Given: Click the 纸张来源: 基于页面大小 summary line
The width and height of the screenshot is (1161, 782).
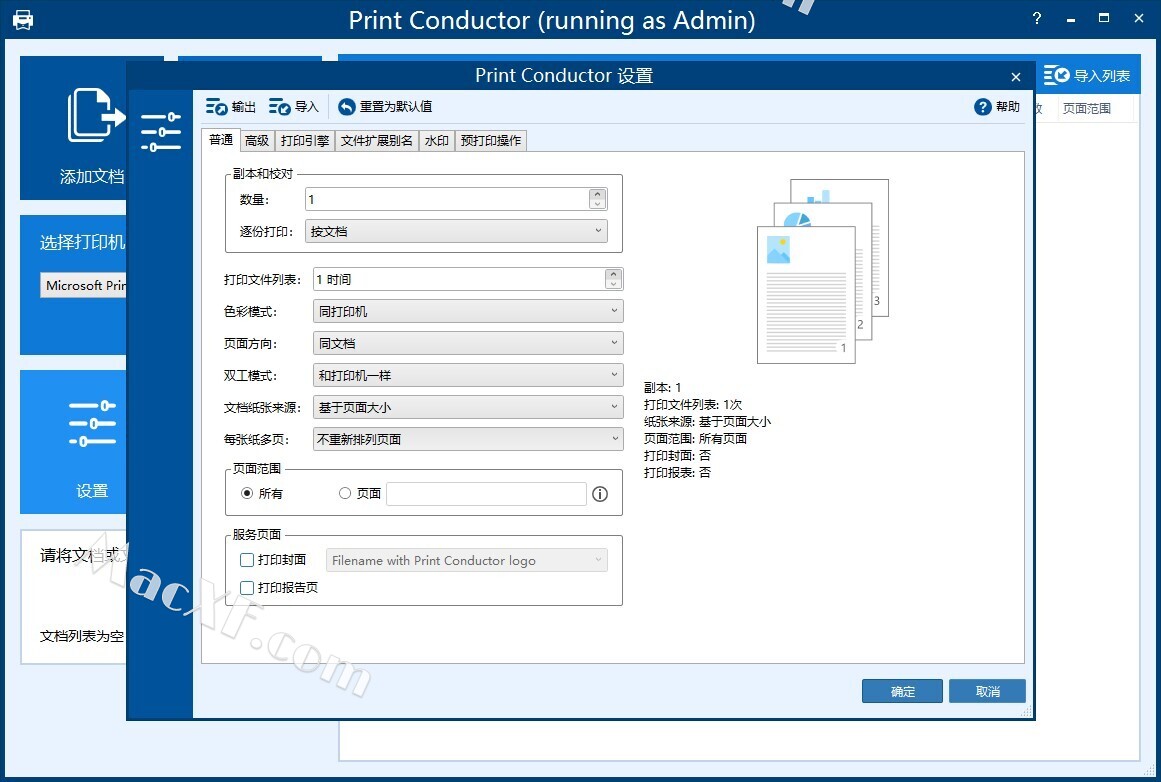Looking at the screenshot, I should pyautogui.click(x=707, y=421).
